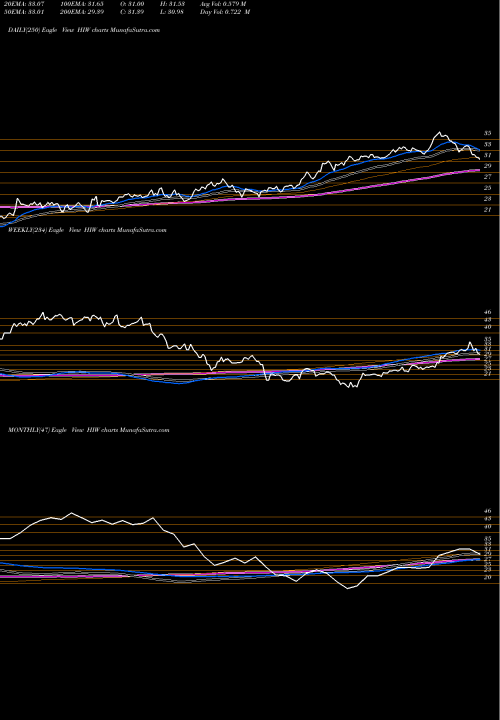Select the low price 'L:' value
Image resolution: width=500 pixels, height=720 pixels.
tap(173, 12)
